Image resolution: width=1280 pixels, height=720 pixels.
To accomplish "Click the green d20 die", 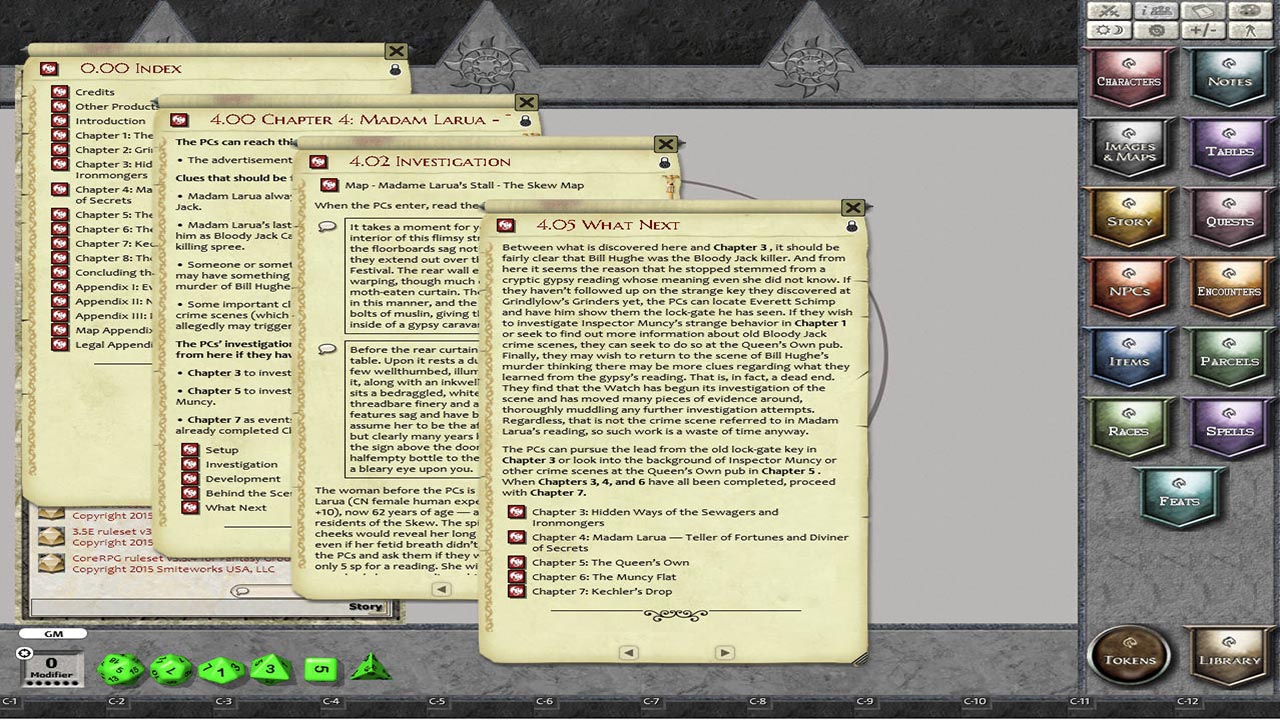I will coord(120,669).
